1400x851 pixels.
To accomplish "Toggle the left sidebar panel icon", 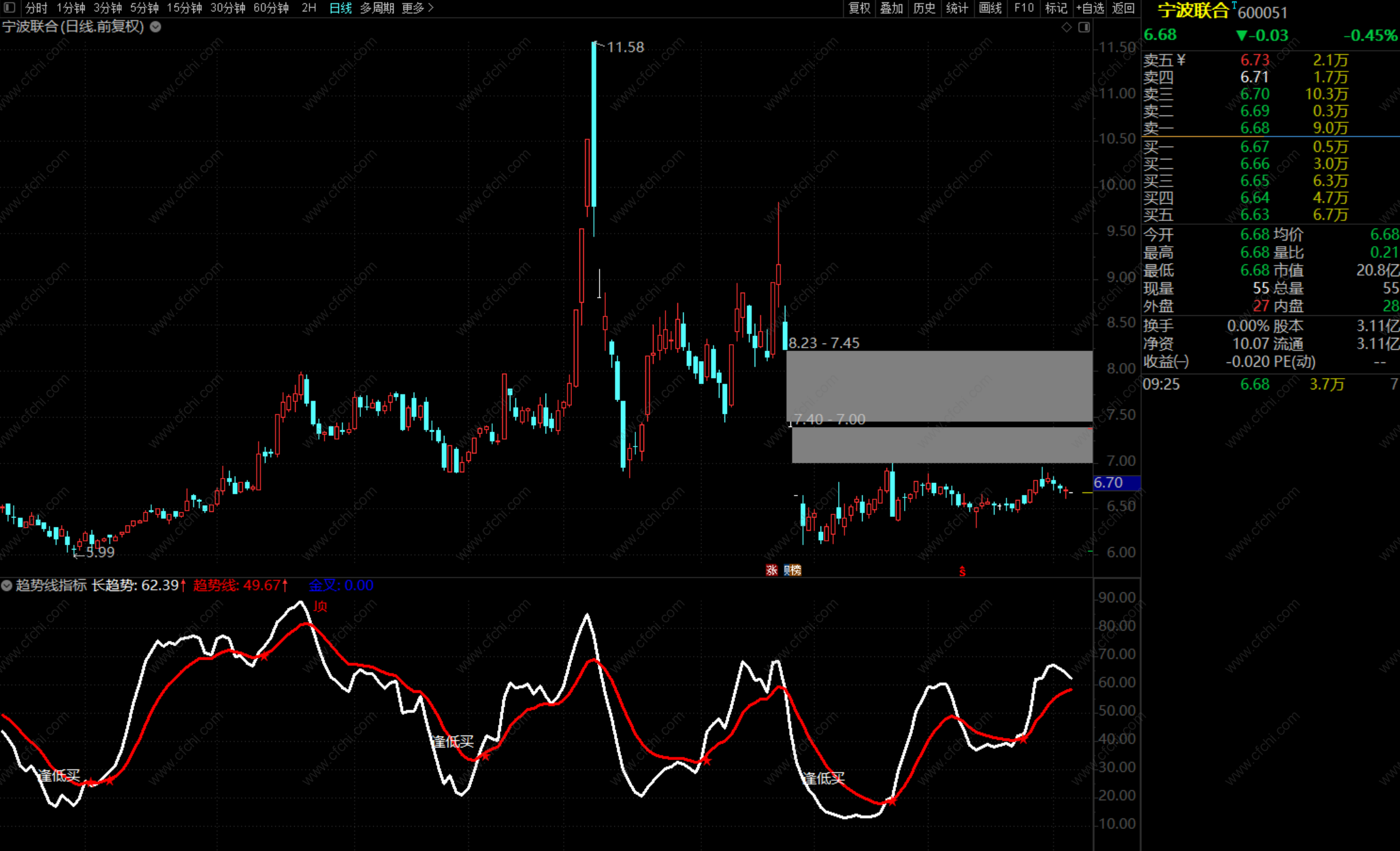I will [9, 8].
